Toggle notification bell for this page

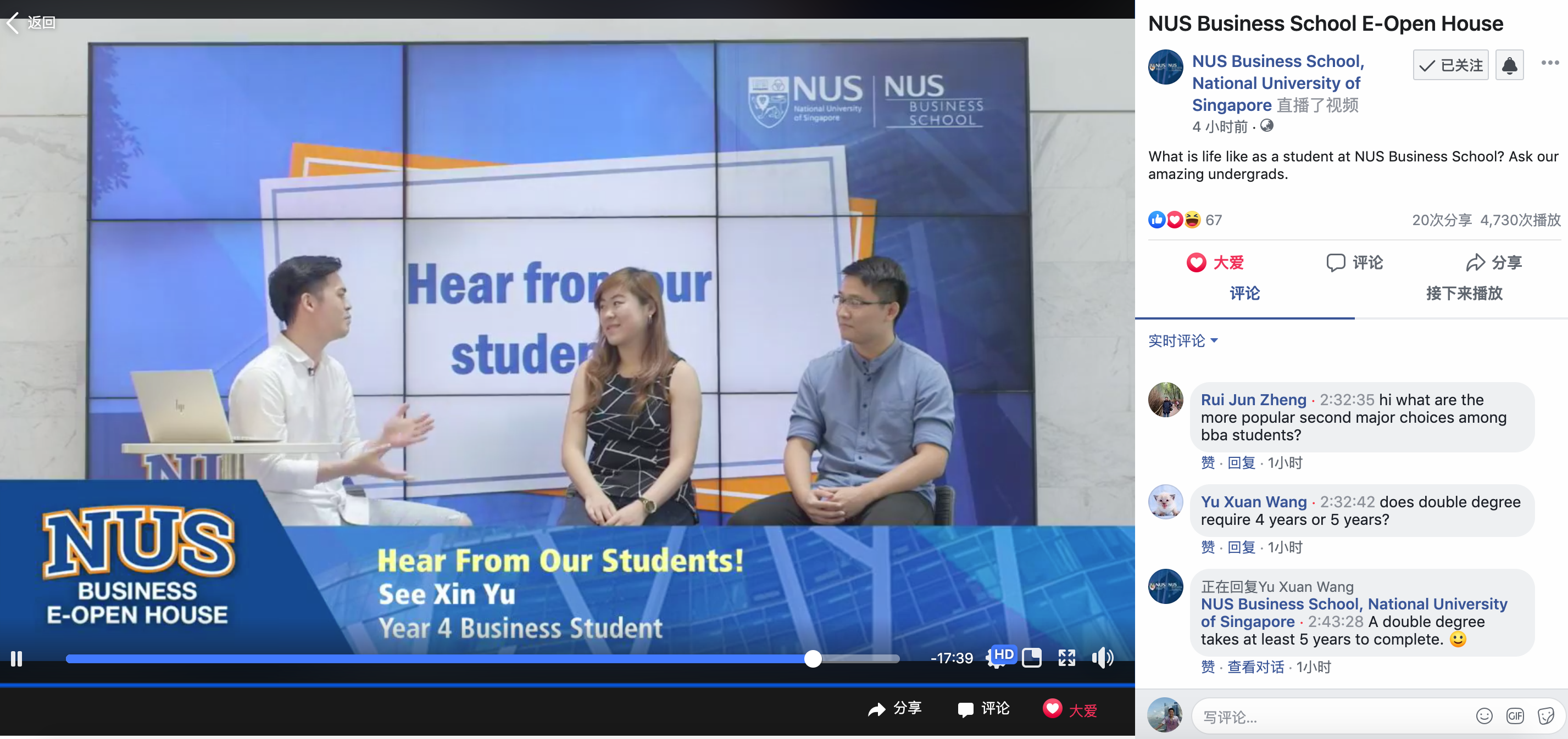[x=1509, y=64]
